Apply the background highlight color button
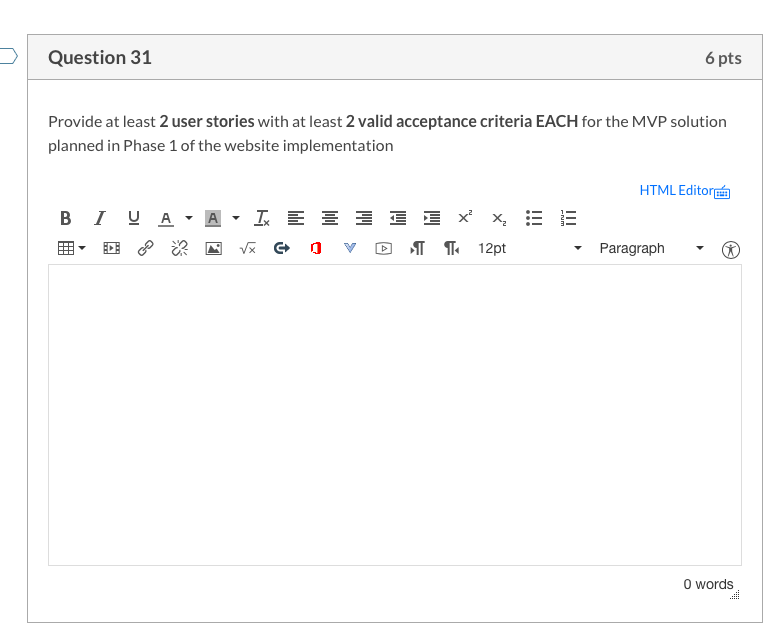The image size is (776, 631). point(213,218)
